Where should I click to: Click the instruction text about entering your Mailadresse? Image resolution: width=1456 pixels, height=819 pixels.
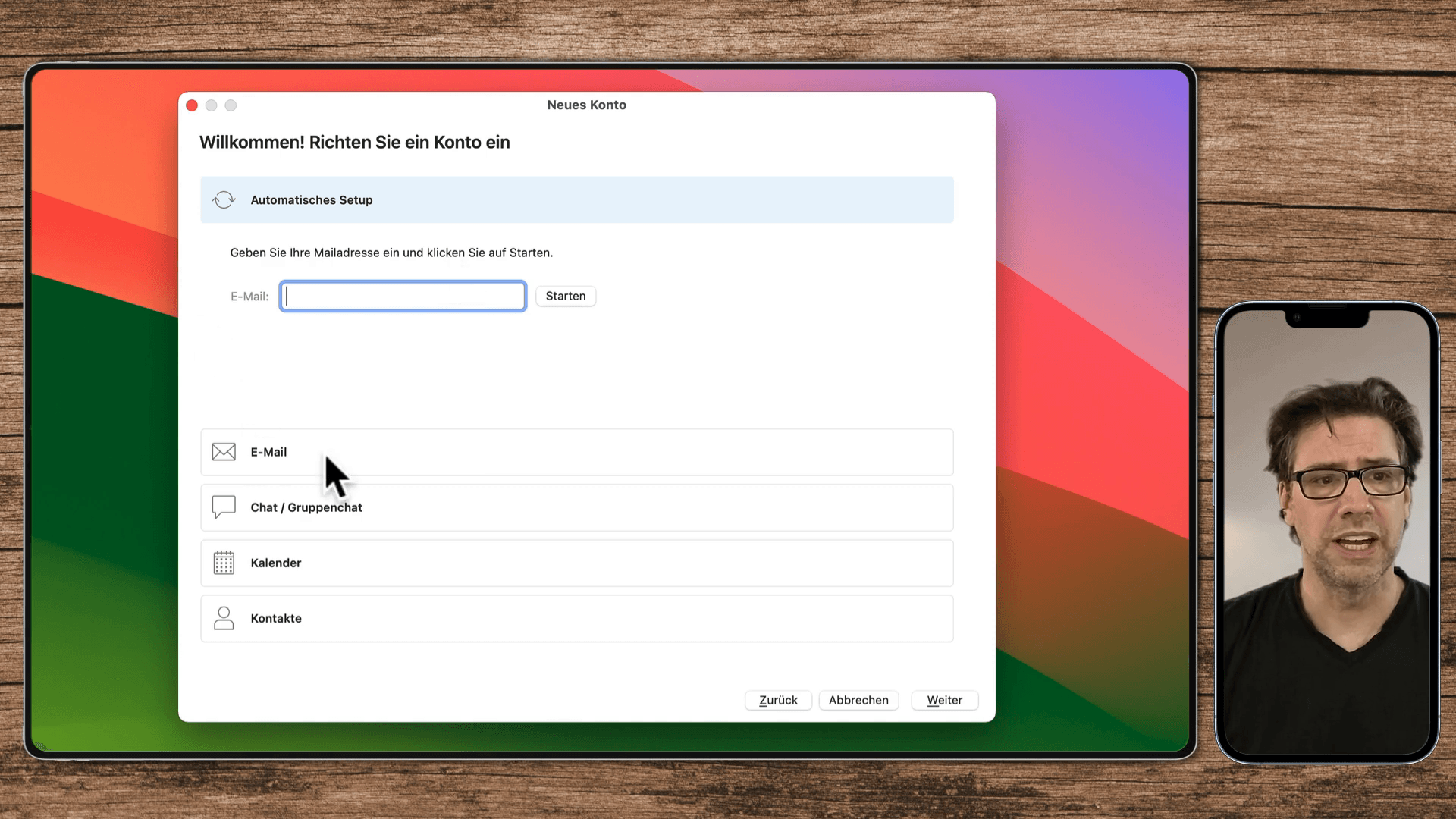[391, 253]
